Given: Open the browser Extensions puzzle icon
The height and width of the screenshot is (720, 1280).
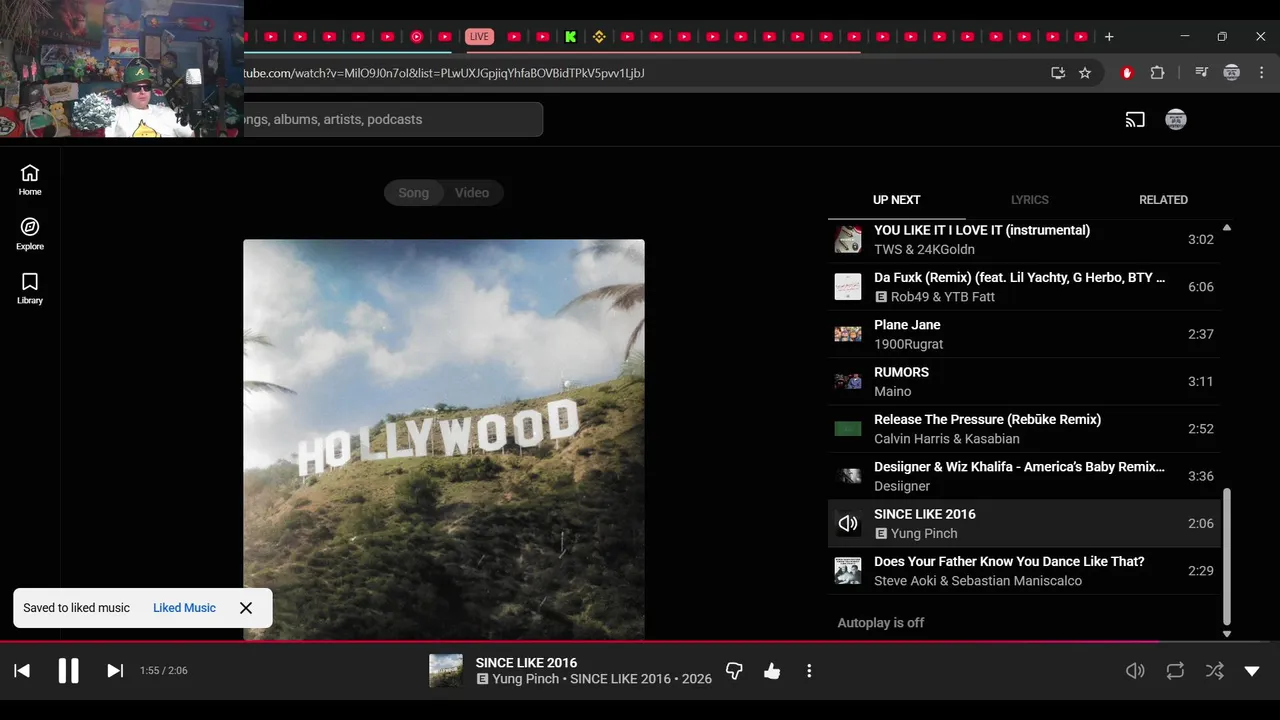Looking at the screenshot, I should (x=1157, y=73).
